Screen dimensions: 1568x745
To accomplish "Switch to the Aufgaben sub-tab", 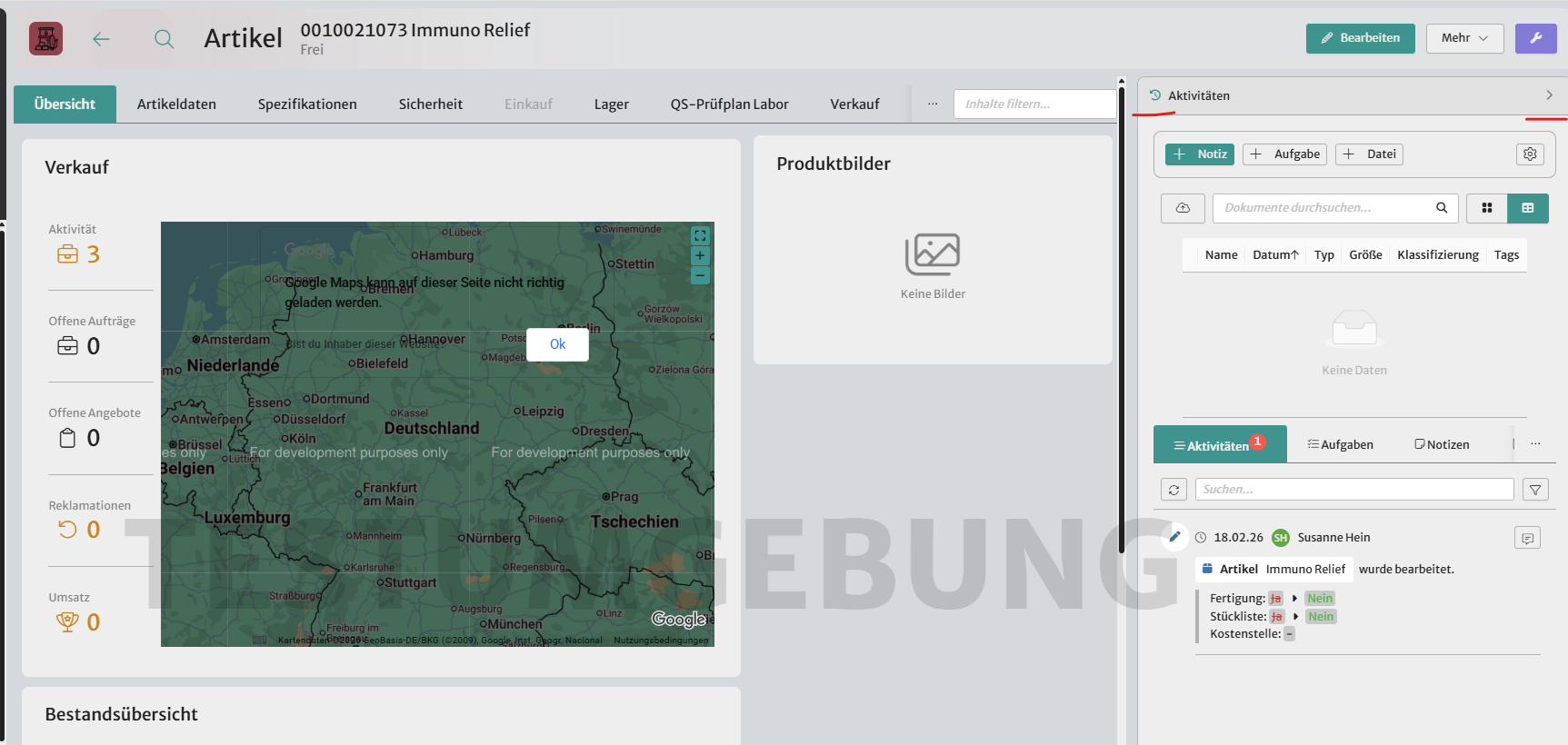I will click(x=1340, y=444).
